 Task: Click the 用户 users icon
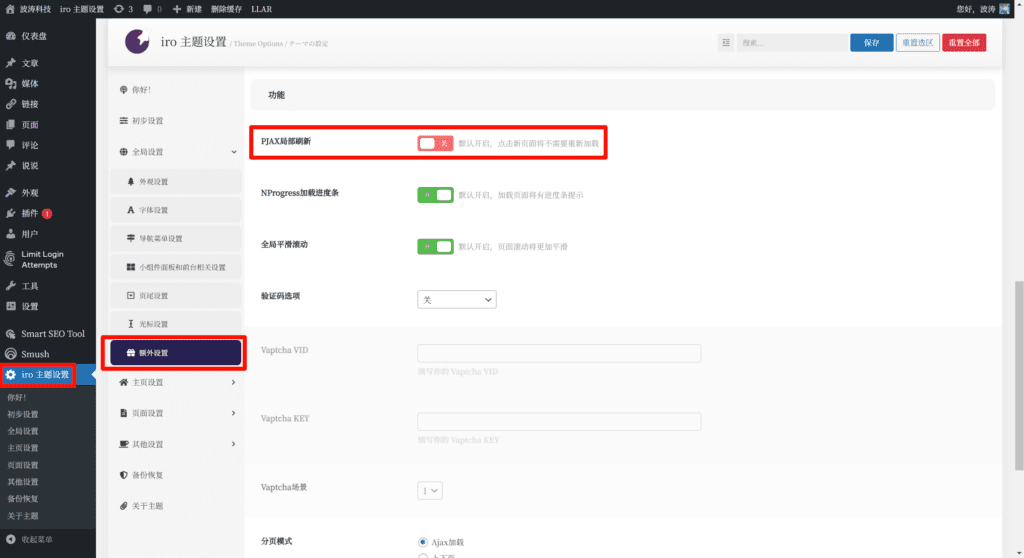point(10,234)
